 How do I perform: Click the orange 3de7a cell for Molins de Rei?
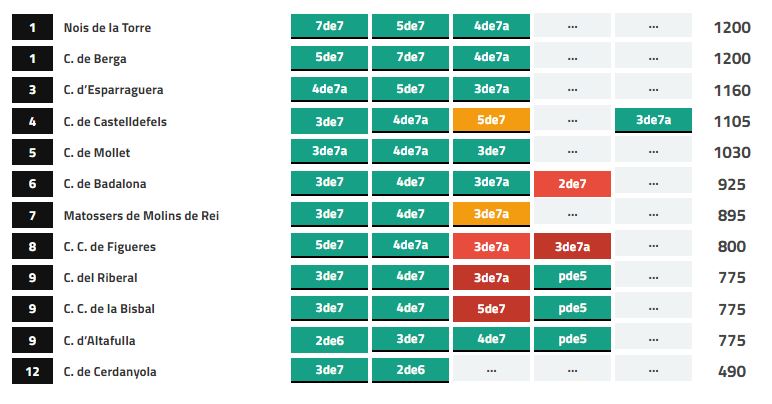(491, 215)
